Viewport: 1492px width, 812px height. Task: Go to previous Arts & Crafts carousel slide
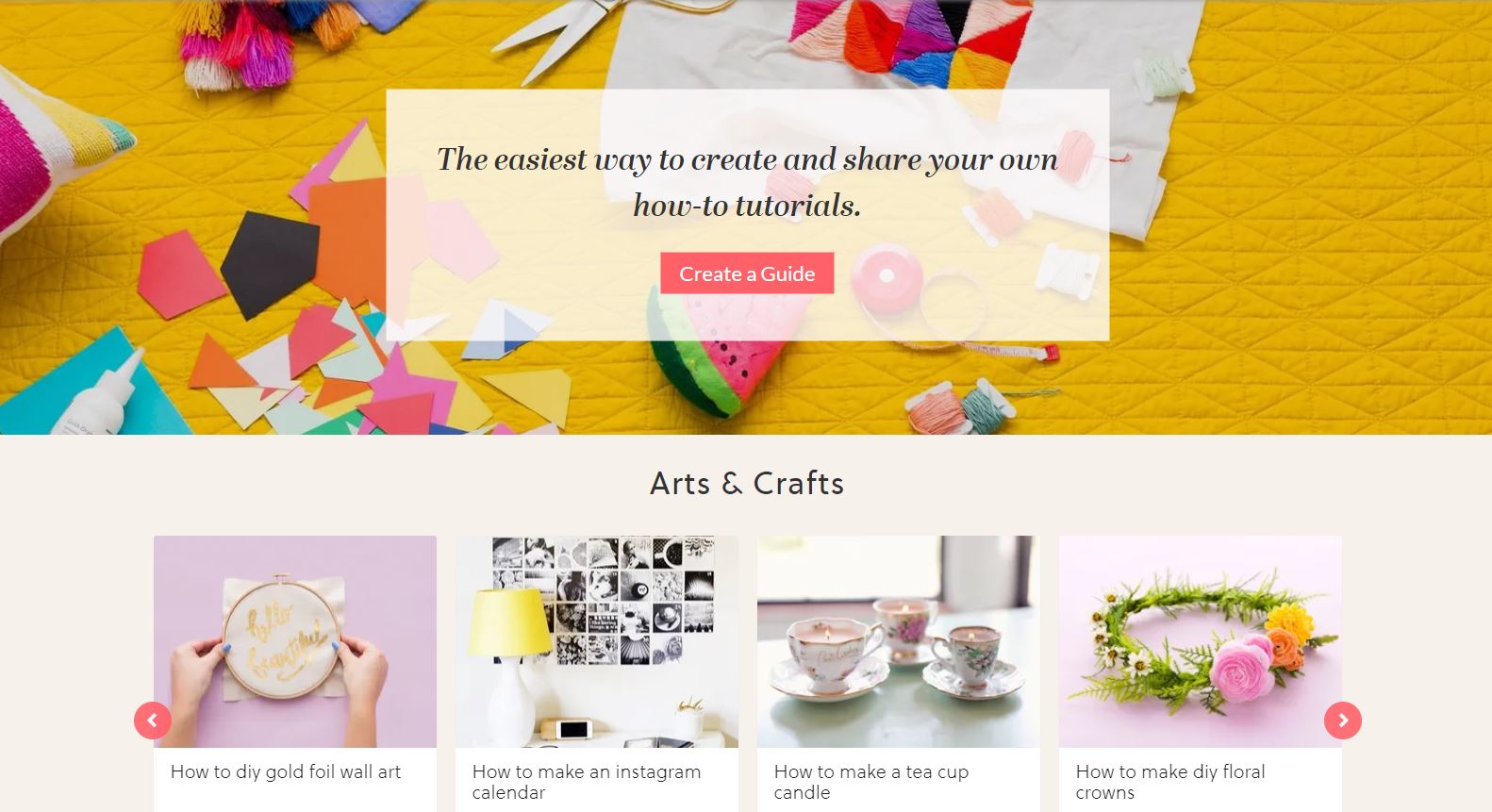(x=153, y=721)
